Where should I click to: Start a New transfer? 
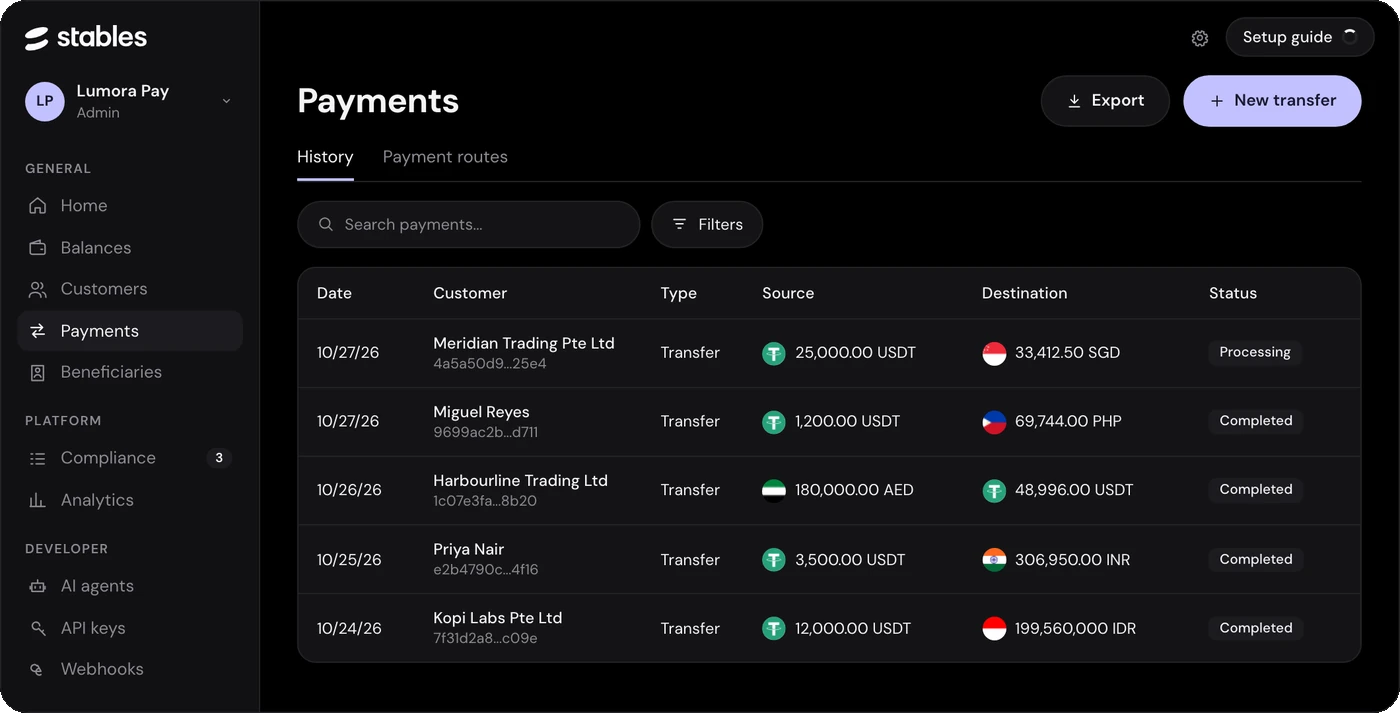click(1272, 101)
